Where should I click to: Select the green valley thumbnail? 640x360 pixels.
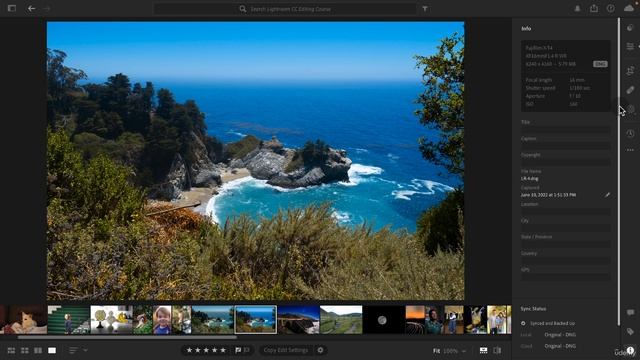coord(341,320)
